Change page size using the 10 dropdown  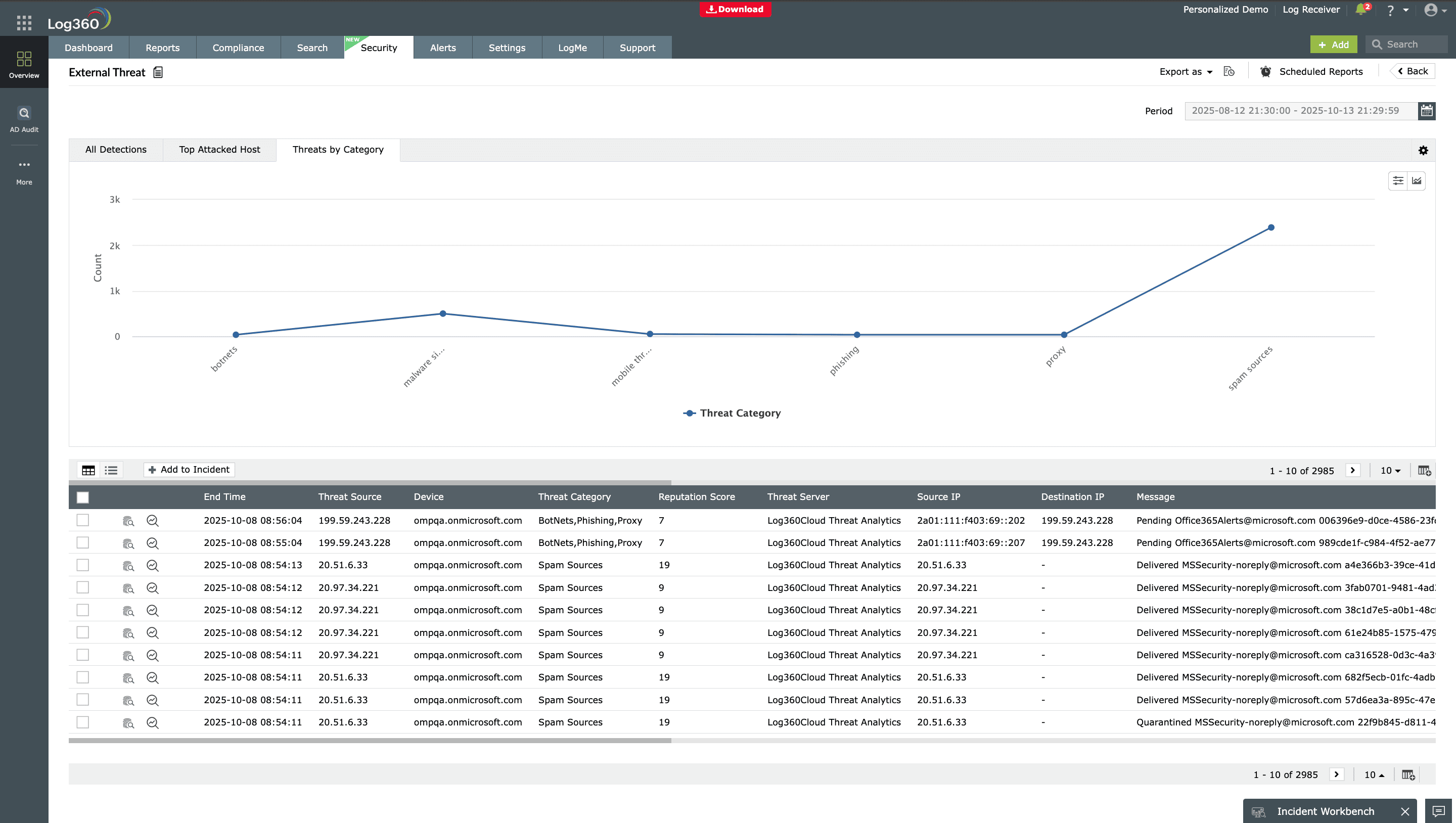(1389, 470)
